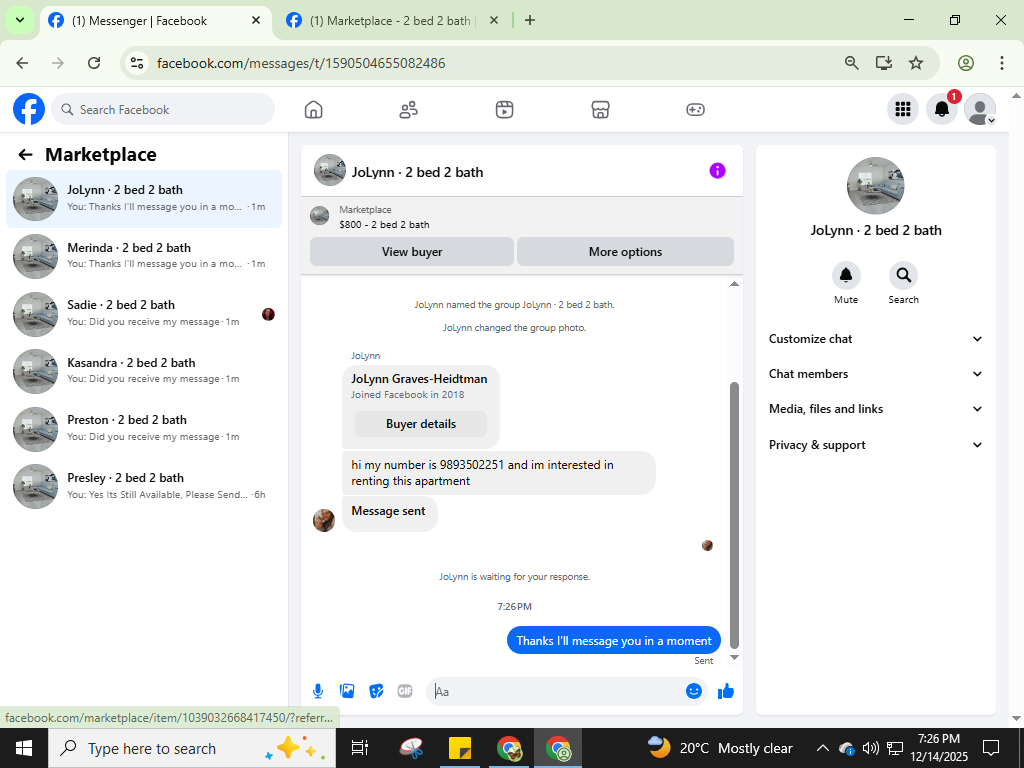Open the JoLynn conversation in list

(x=144, y=199)
